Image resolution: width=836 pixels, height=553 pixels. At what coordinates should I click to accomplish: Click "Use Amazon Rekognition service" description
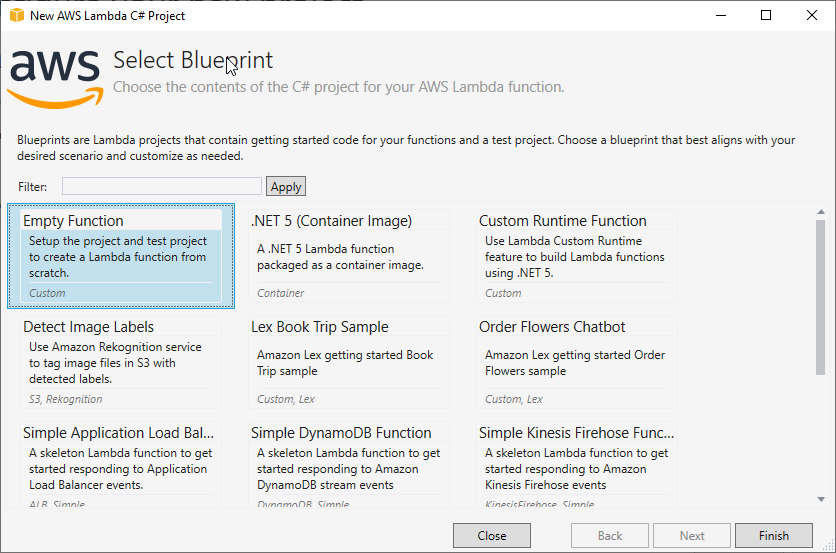pyautogui.click(x=115, y=363)
